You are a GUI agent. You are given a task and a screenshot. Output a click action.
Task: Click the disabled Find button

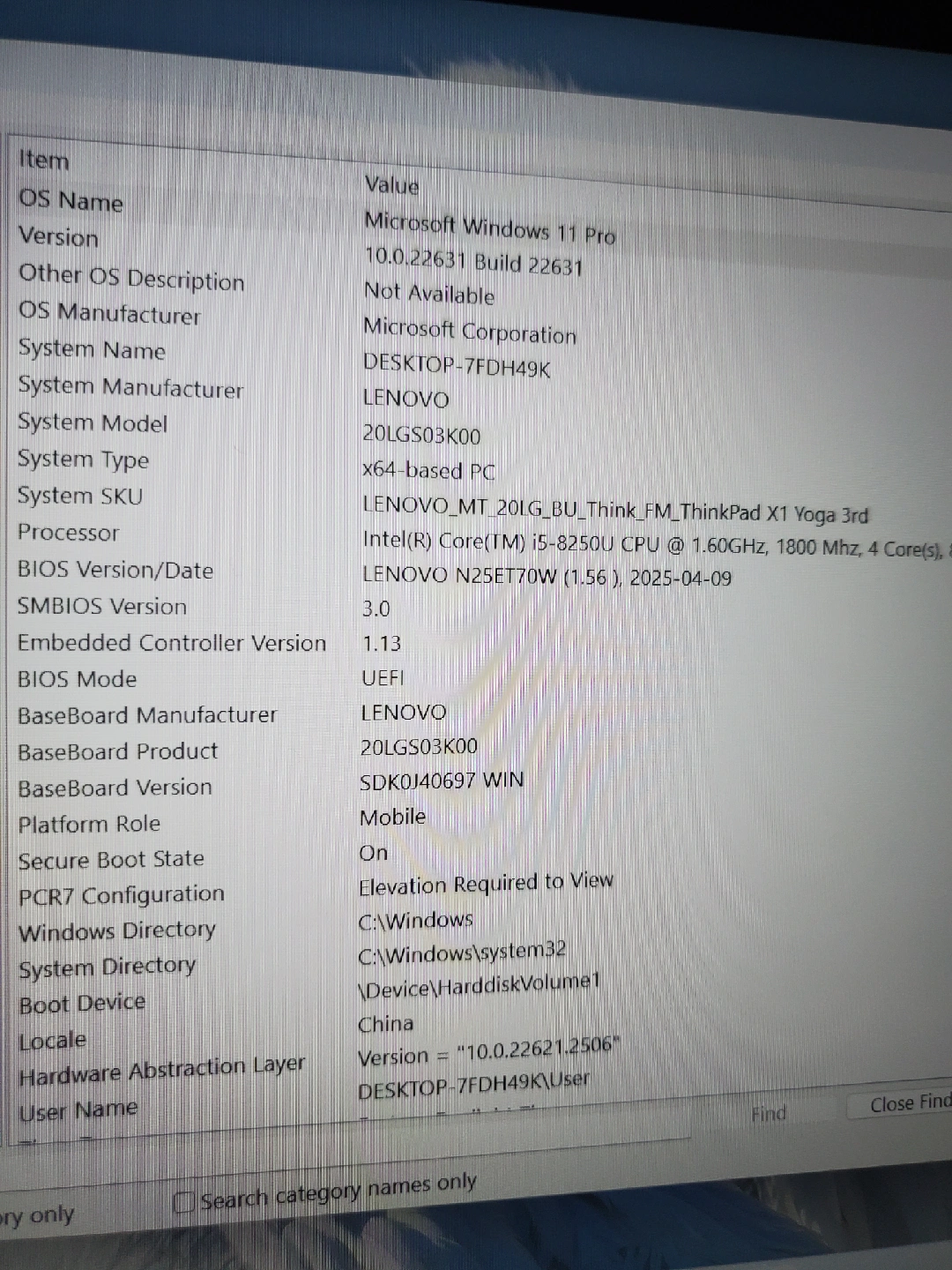pos(768,1114)
